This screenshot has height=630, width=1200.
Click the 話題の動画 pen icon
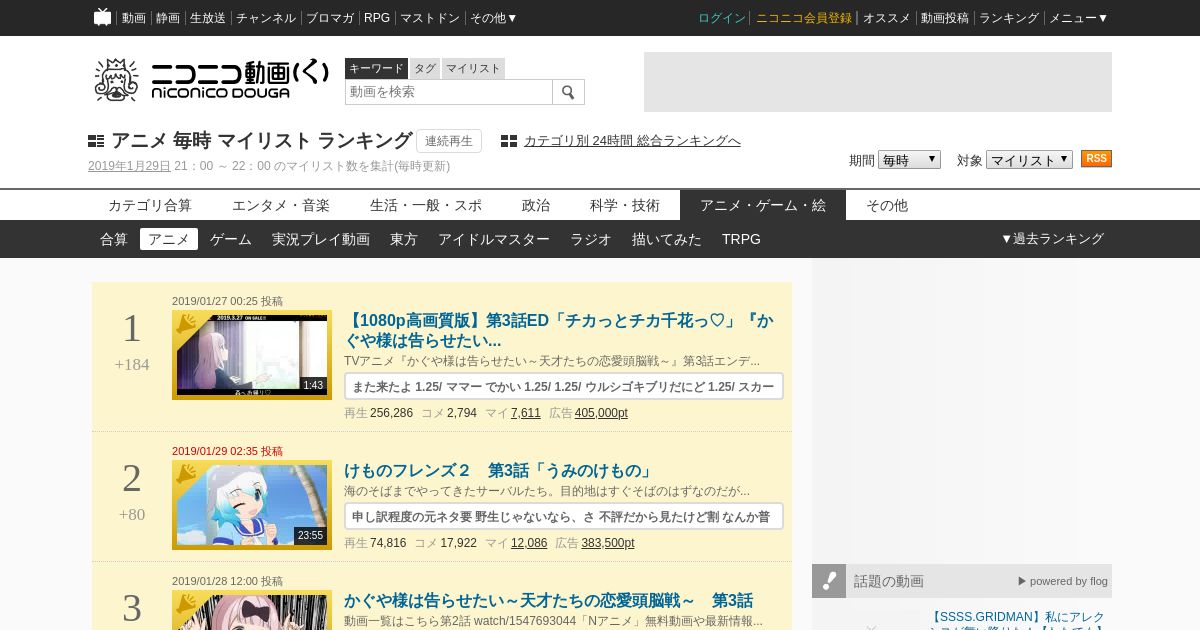point(829,581)
